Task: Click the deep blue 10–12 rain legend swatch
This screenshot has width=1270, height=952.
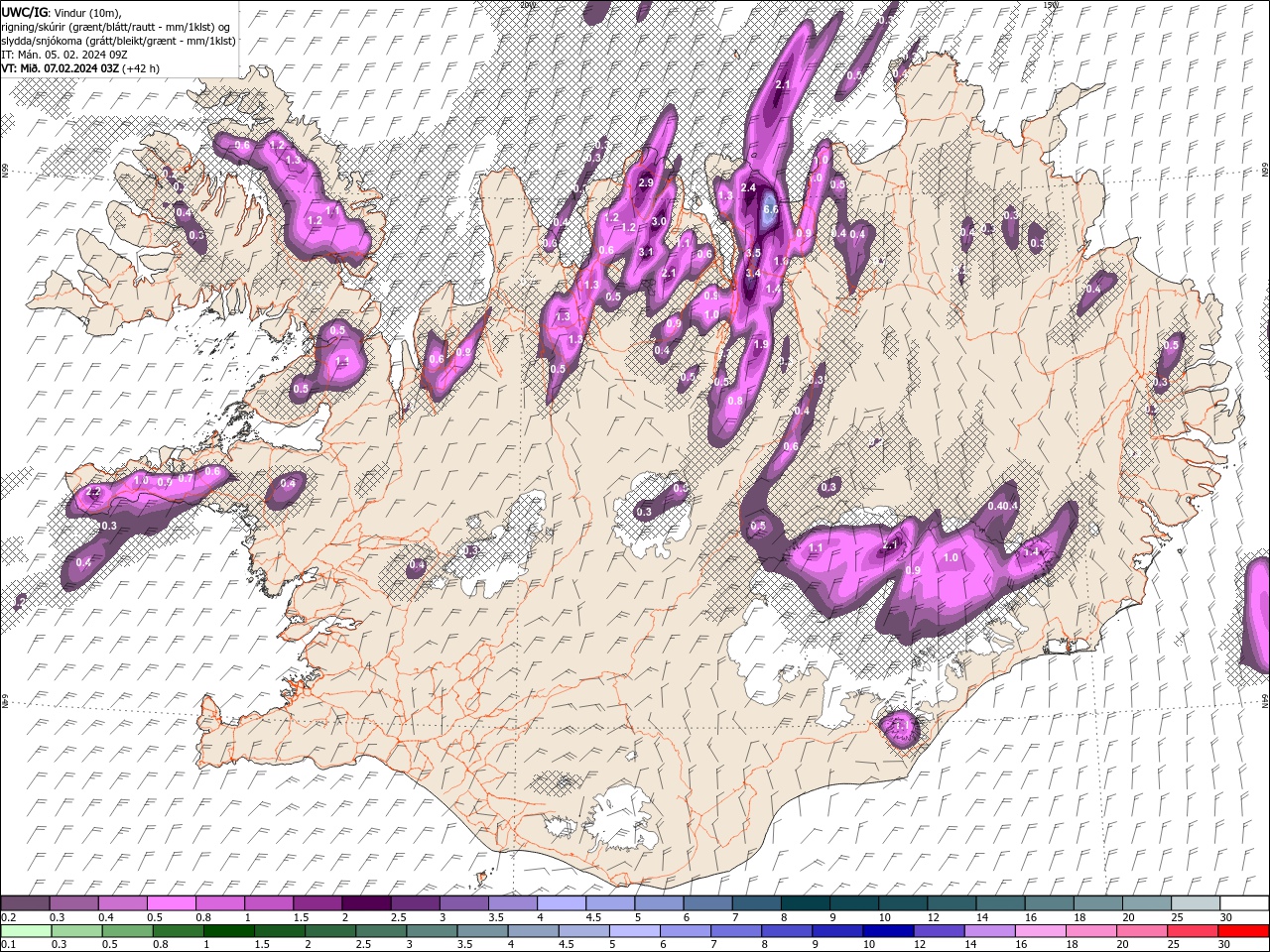Action: point(889,931)
